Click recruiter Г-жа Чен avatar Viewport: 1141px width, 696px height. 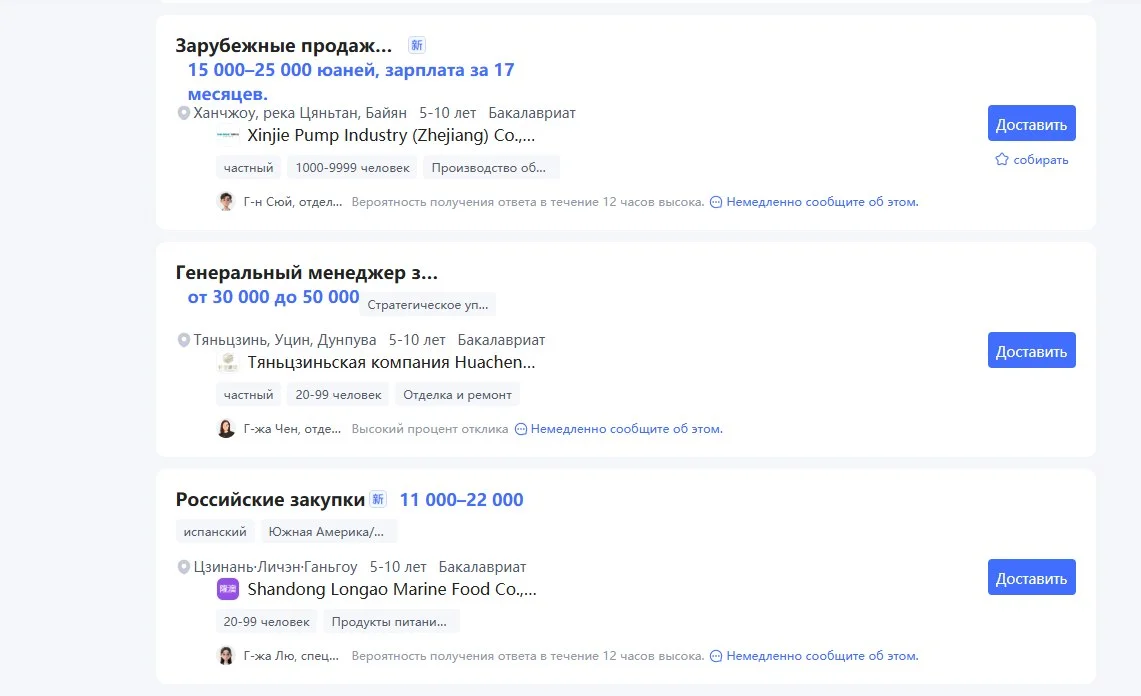[x=226, y=429]
